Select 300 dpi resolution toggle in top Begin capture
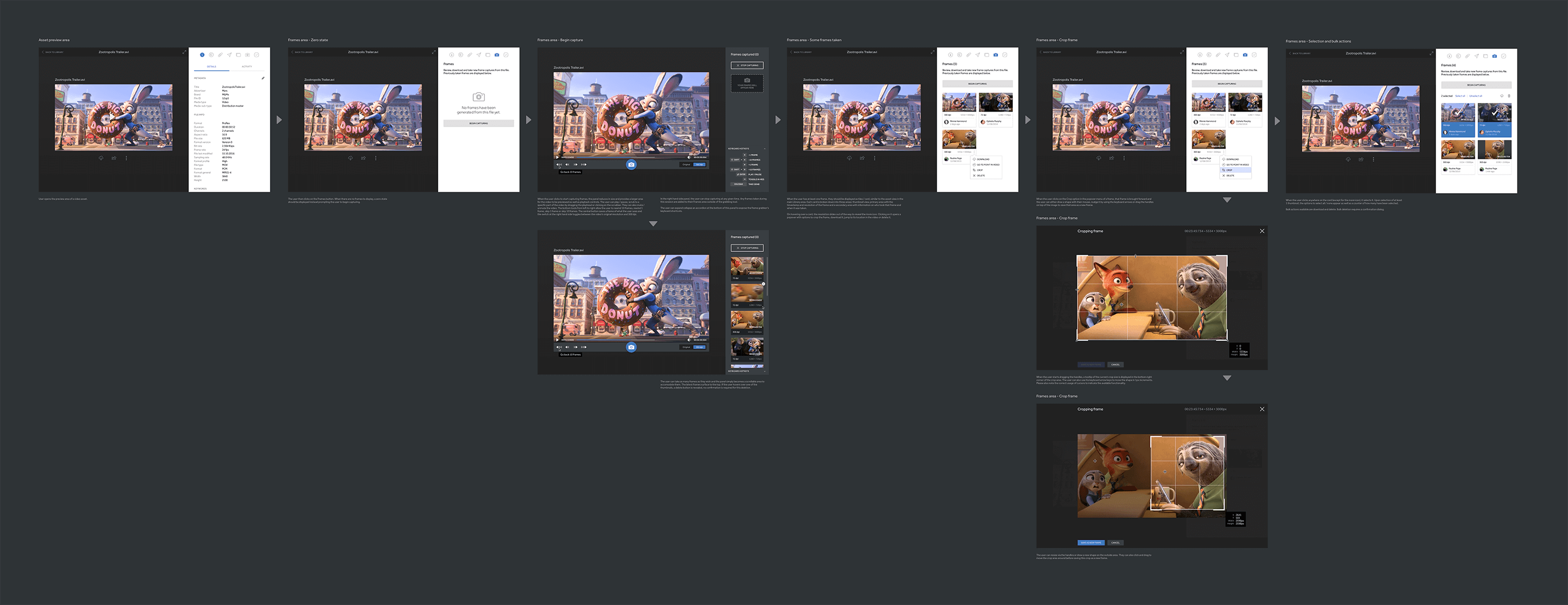 700,165
